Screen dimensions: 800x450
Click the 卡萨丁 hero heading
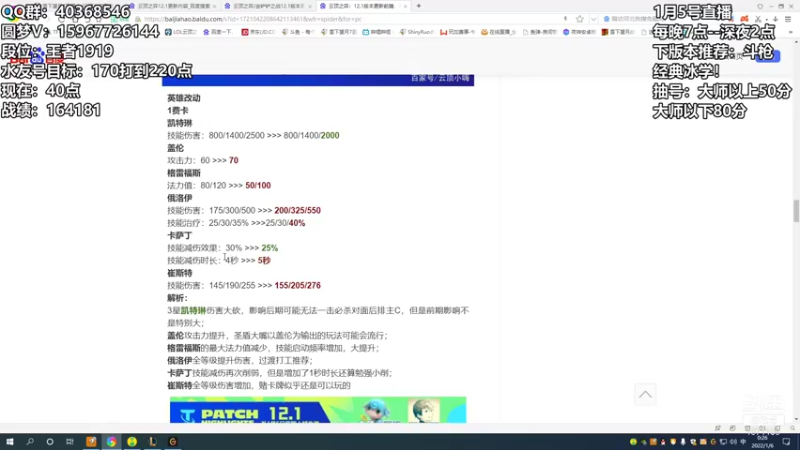click(180, 235)
